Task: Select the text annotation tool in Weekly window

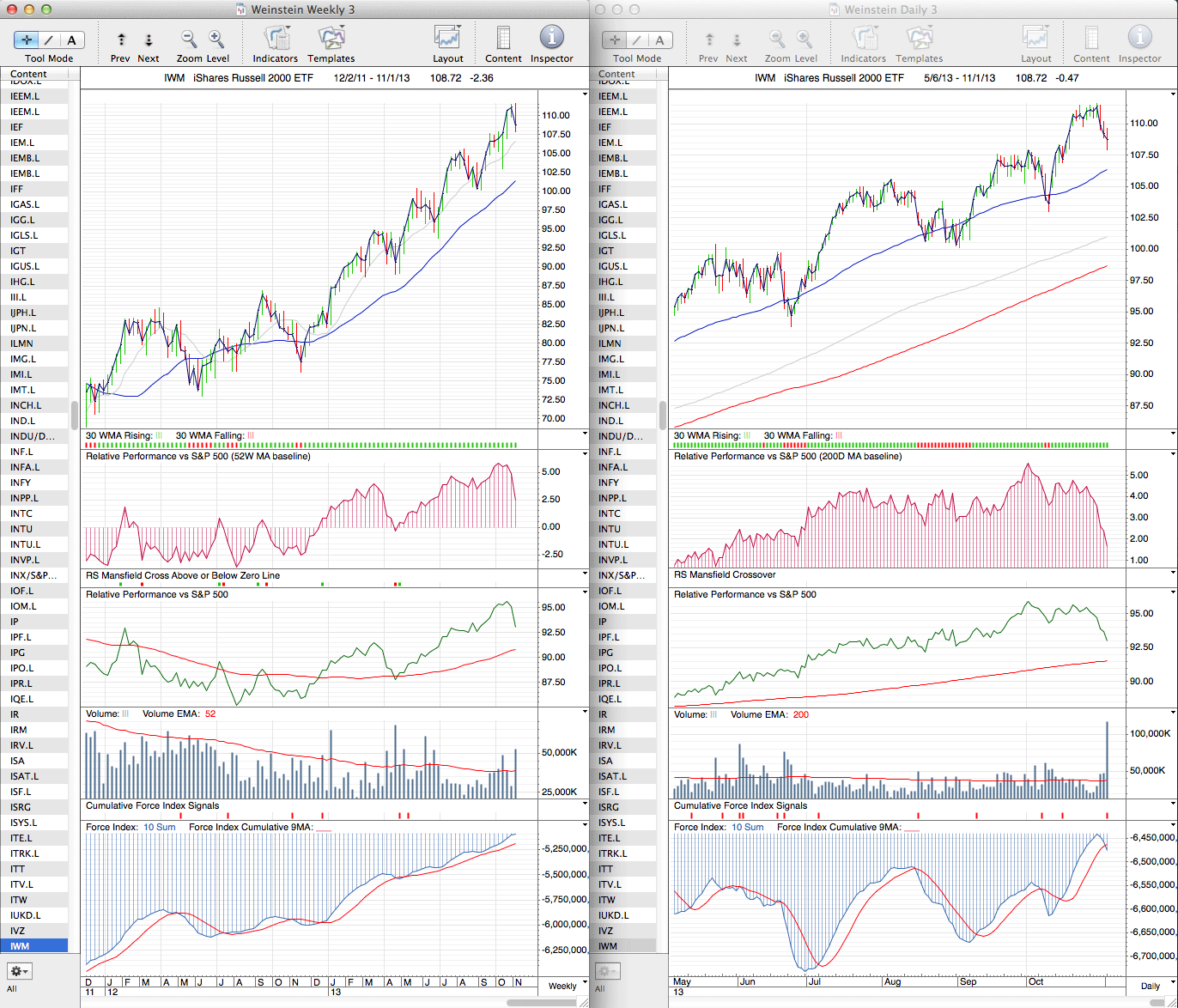Action: tap(71, 40)
